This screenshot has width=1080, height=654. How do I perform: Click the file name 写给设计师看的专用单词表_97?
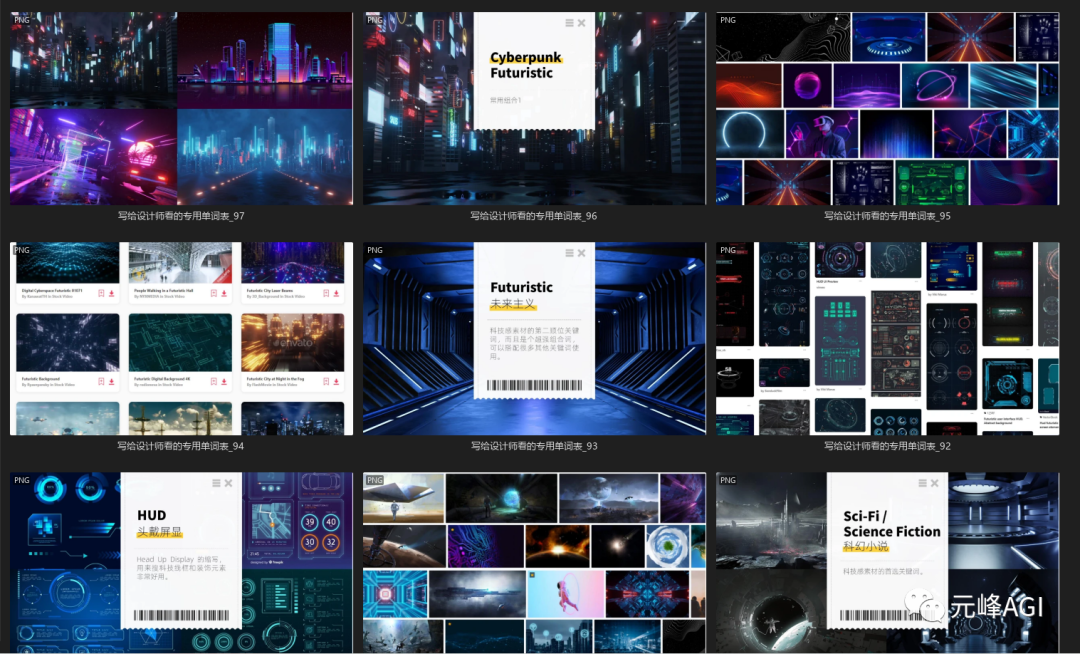pyautogui.click(x=181, y=216)
